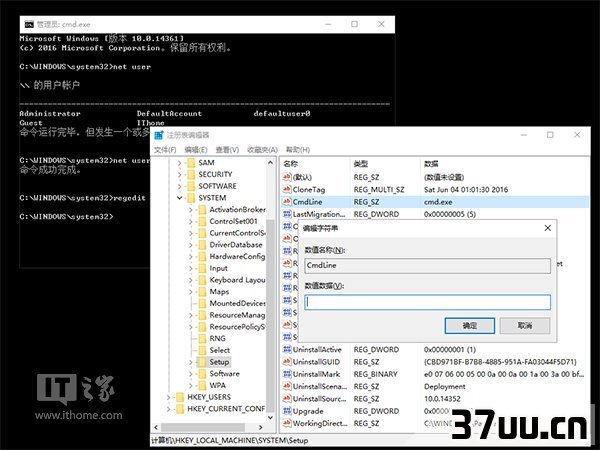
Task: Select the MountedDevices key
Action: point(237,303)
